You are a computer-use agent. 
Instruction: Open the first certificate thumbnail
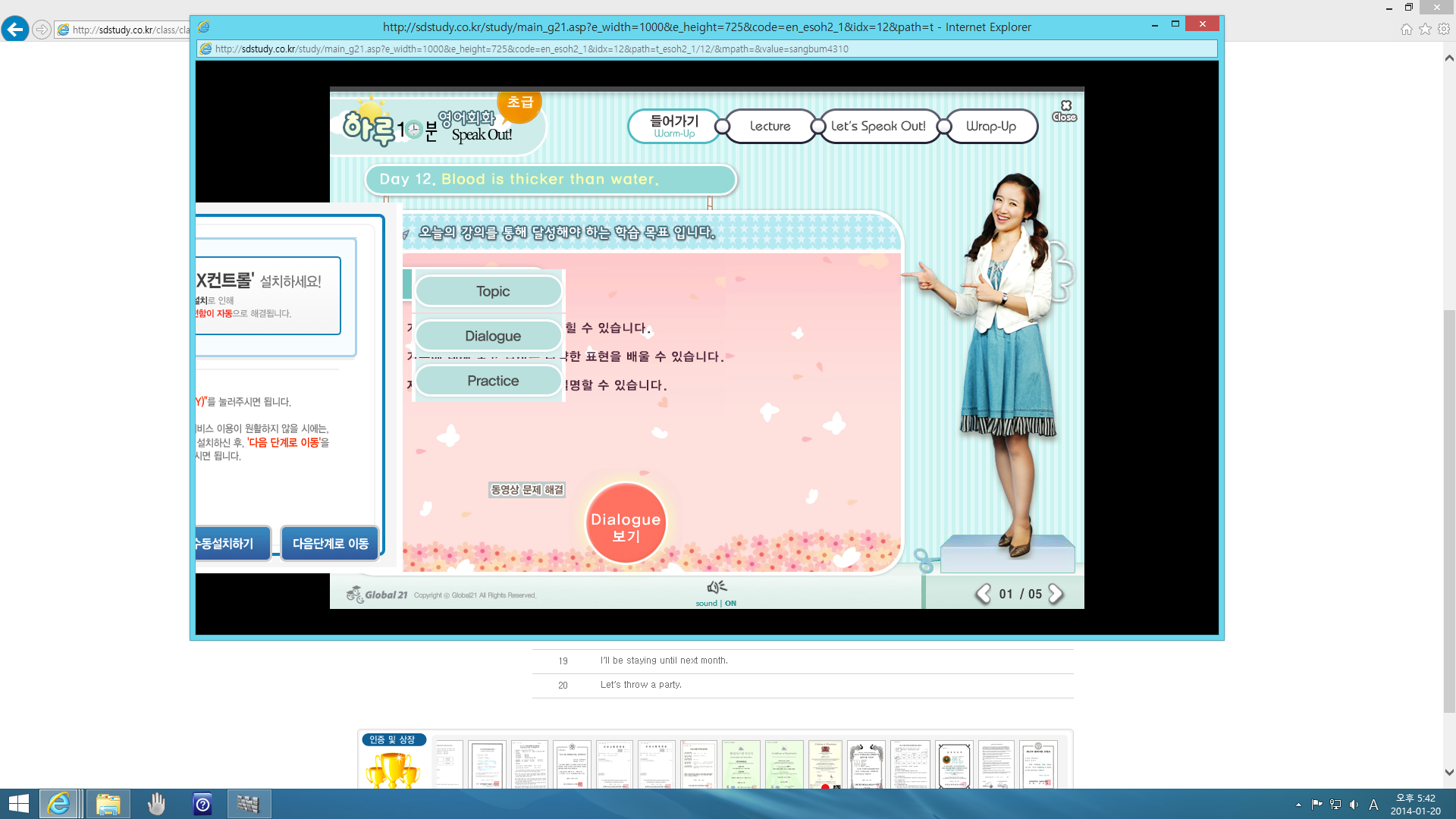pos(448,765)
